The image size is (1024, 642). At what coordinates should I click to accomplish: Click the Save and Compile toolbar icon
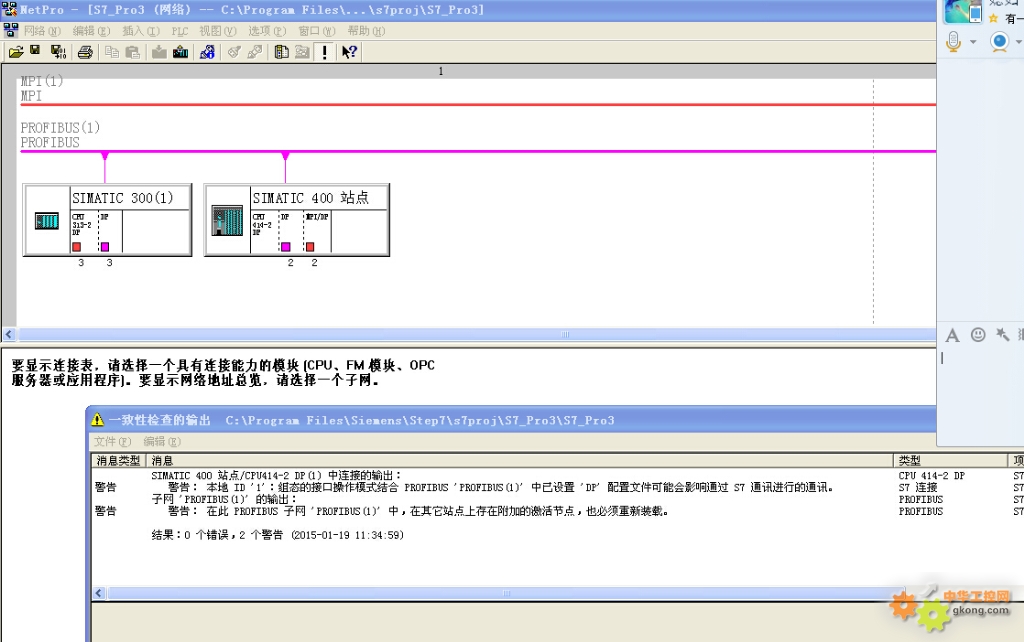58,52
